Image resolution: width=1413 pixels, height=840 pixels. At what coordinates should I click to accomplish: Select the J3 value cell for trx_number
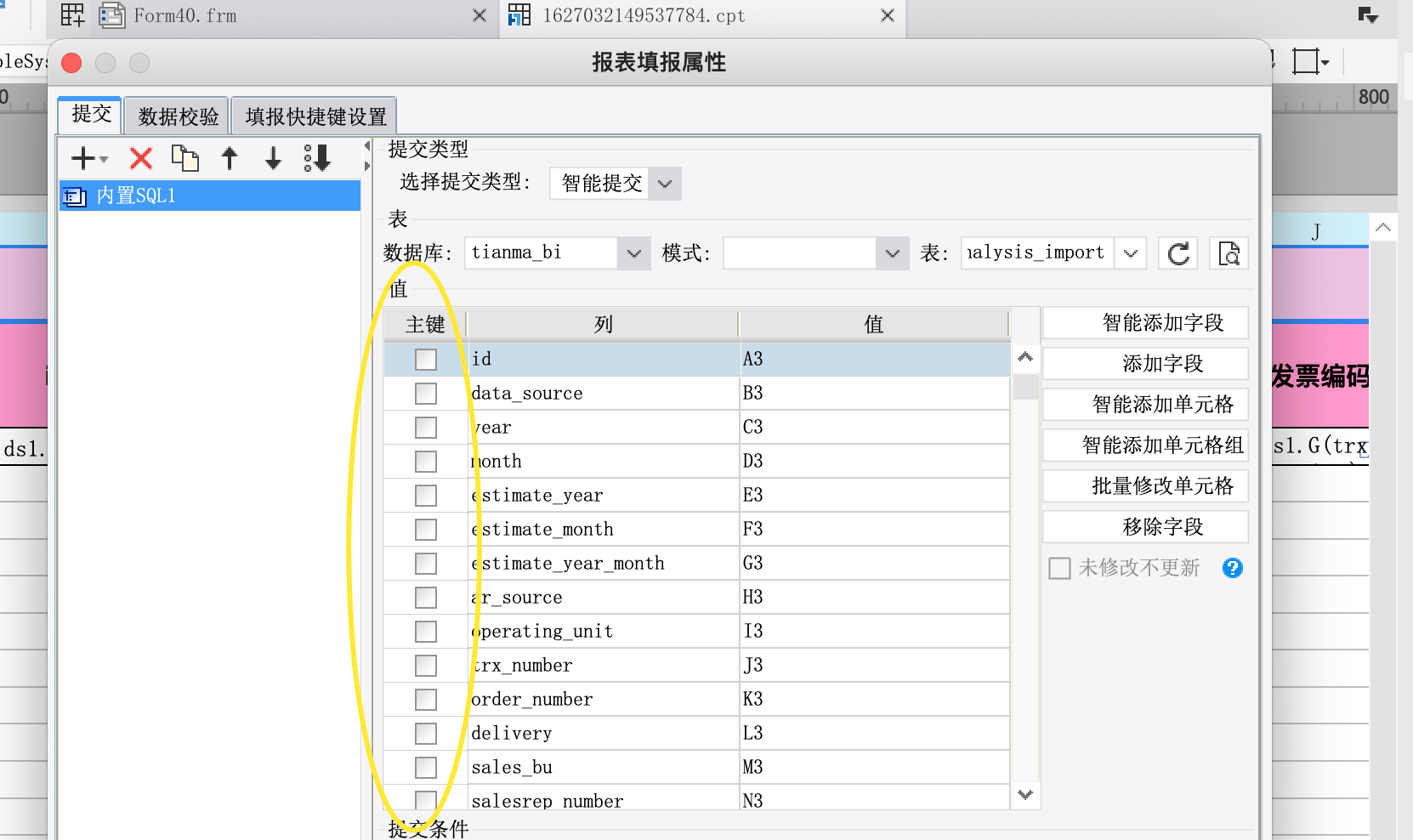click(x=875, y=666)
